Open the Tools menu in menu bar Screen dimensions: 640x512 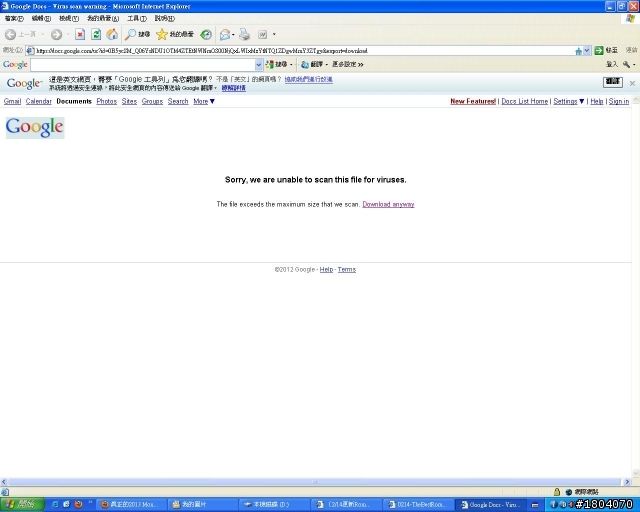pyautogui.click(x=137, y=18)
